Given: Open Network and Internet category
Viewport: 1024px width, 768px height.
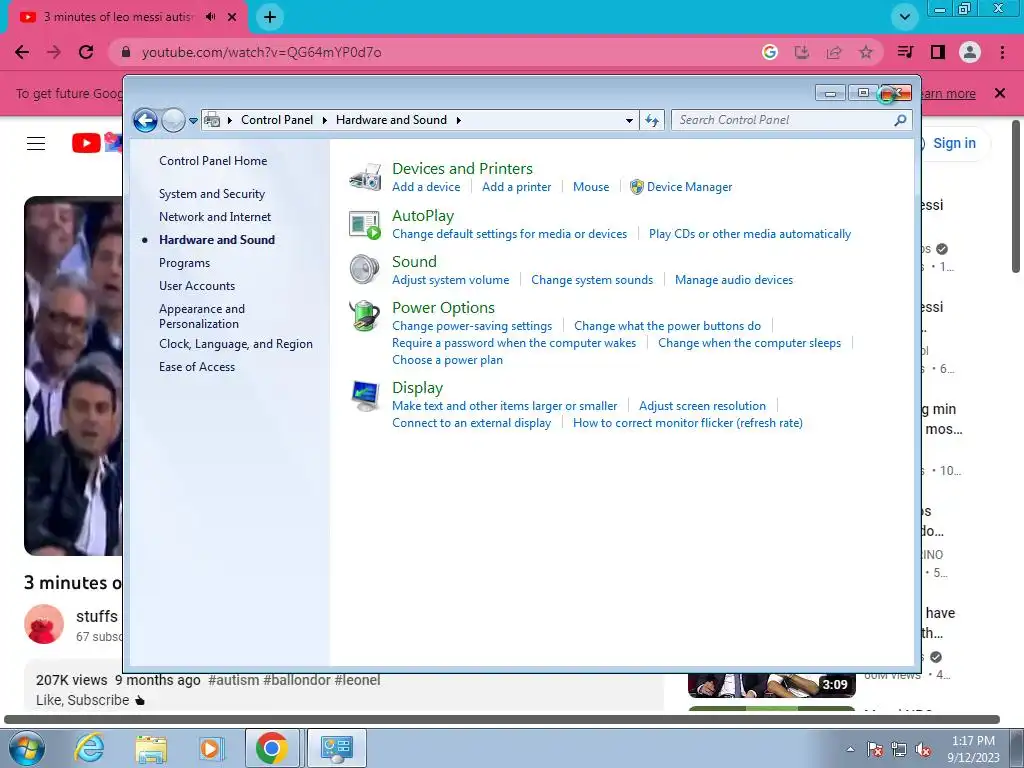Looking at the screenshot, I should click(x=215, y=217).
